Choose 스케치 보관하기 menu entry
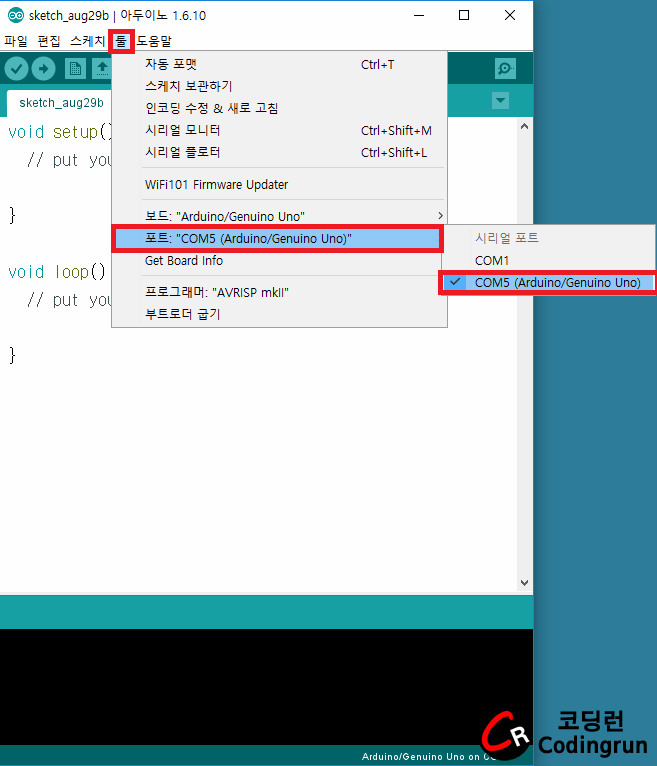The width and height of the screenshot is (657, 766). pyautogui.click(x=279, y=86)
